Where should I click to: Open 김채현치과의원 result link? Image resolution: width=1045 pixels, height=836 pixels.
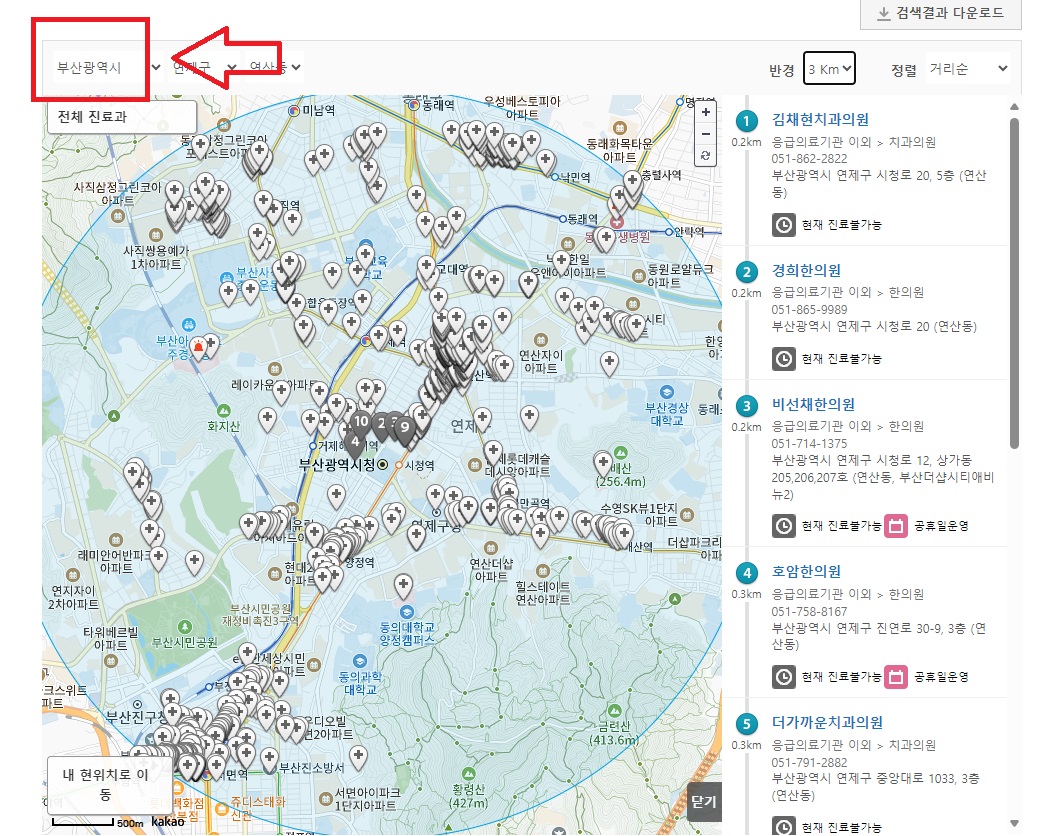(x=820, y=120)
